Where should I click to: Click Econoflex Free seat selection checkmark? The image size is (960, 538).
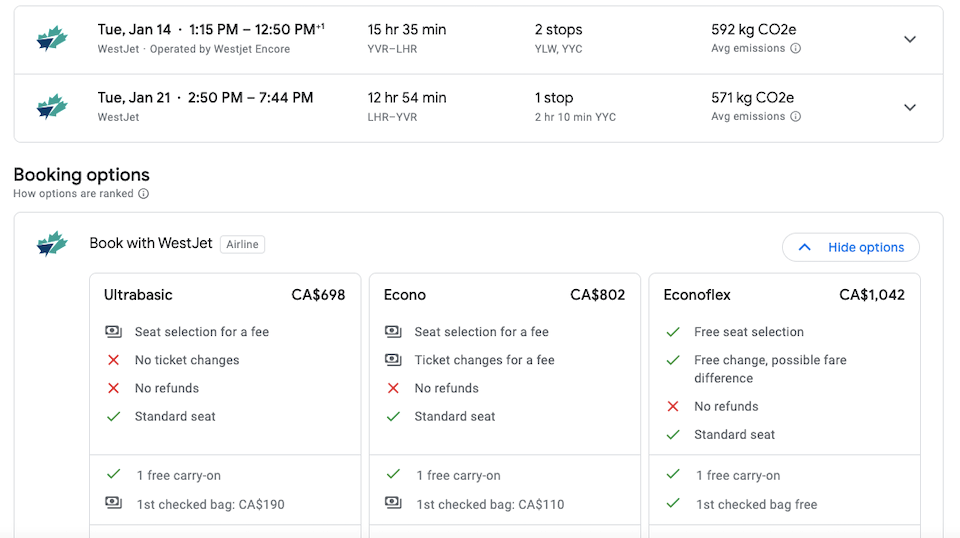[673, 332]
